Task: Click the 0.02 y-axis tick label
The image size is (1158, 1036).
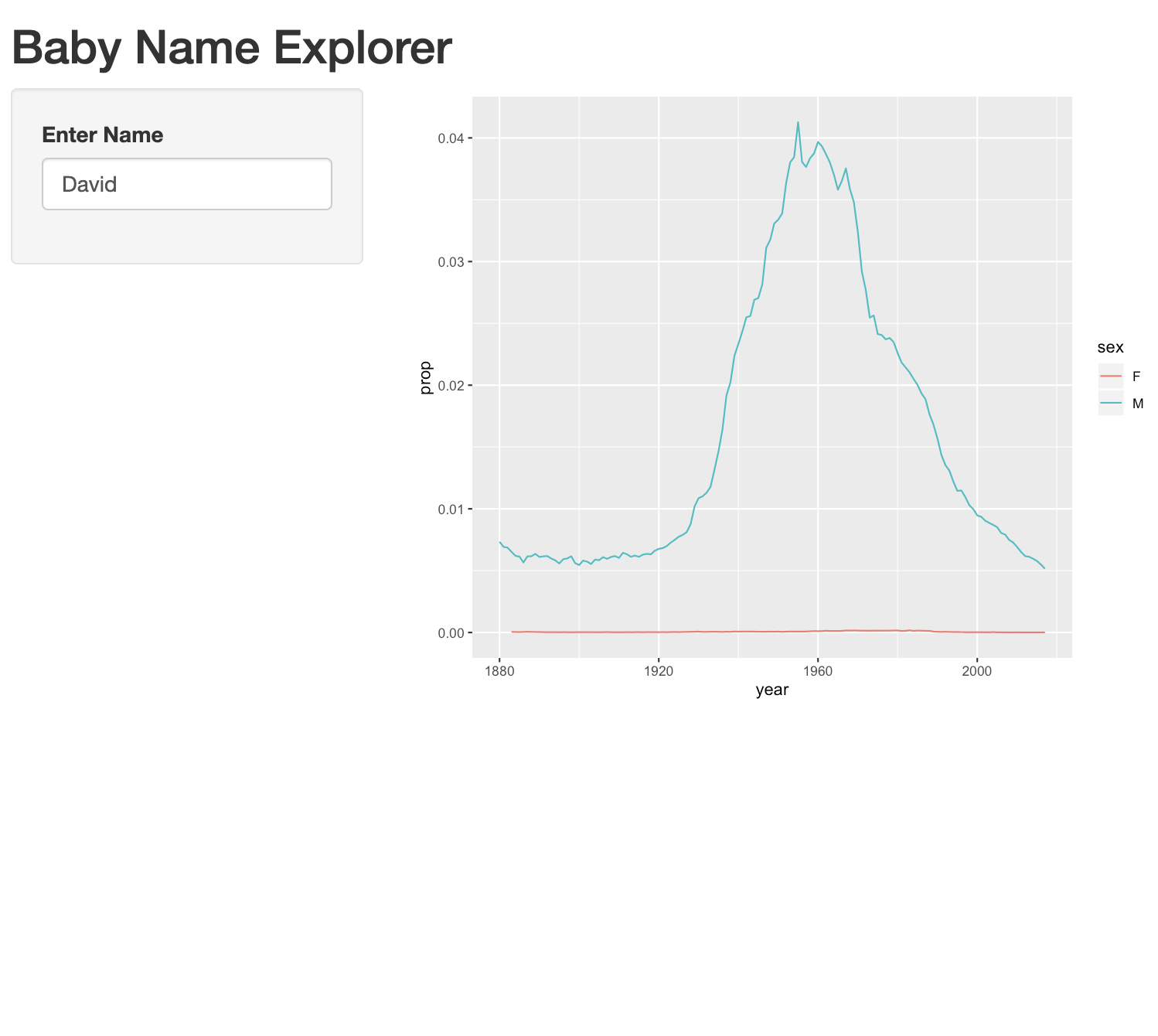Action: click(451, 386)
